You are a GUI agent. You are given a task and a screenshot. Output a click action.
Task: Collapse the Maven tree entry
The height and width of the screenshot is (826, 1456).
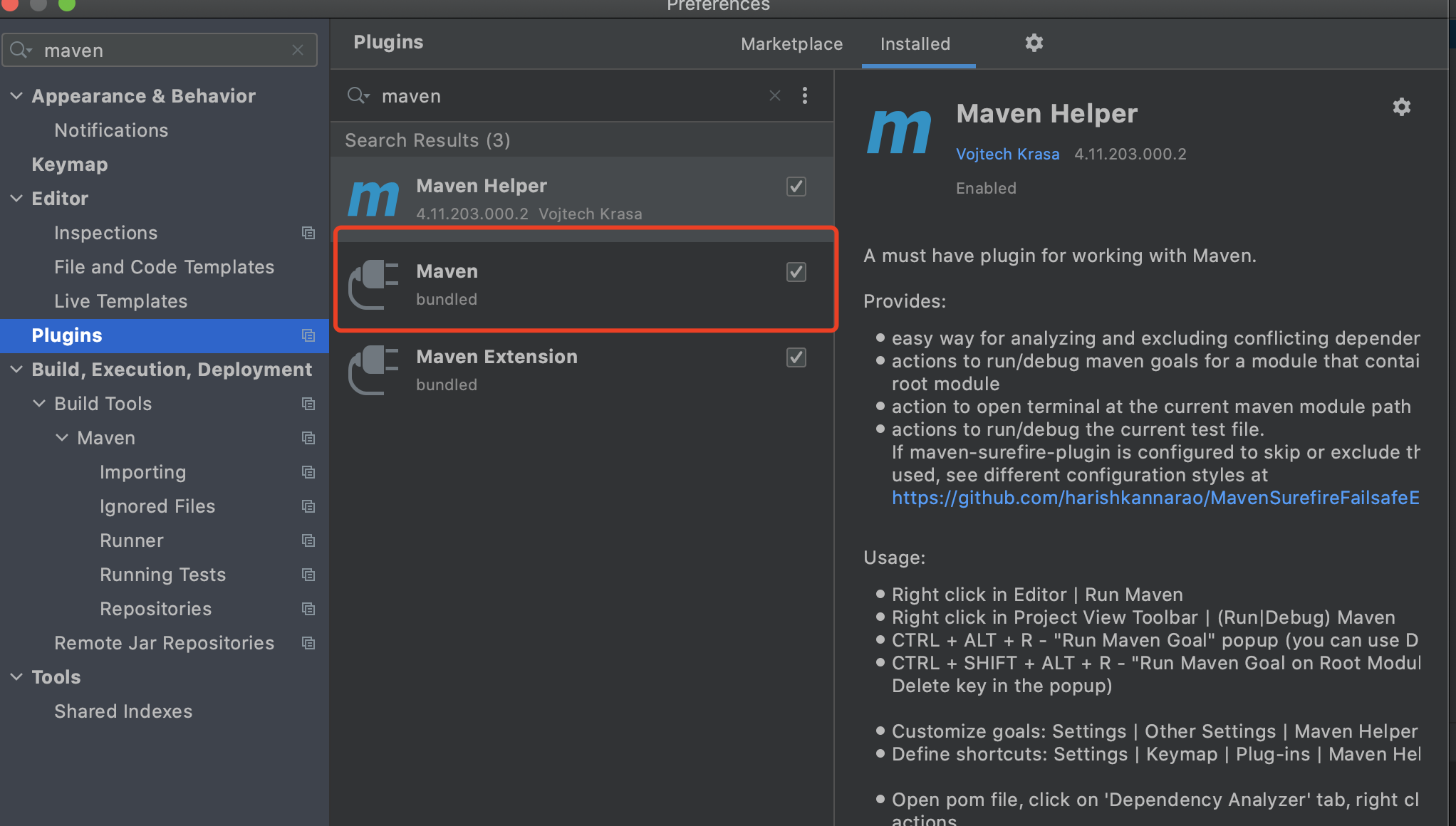(x=61, y=437)
